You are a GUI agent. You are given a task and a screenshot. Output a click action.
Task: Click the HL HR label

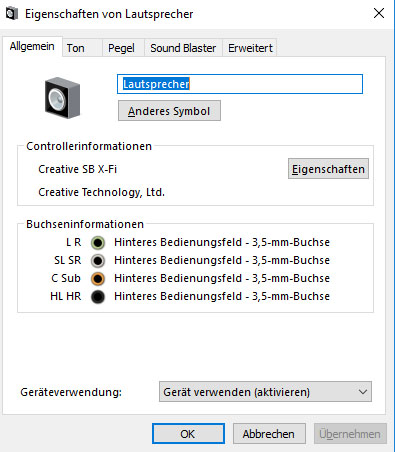pos(66,296)
